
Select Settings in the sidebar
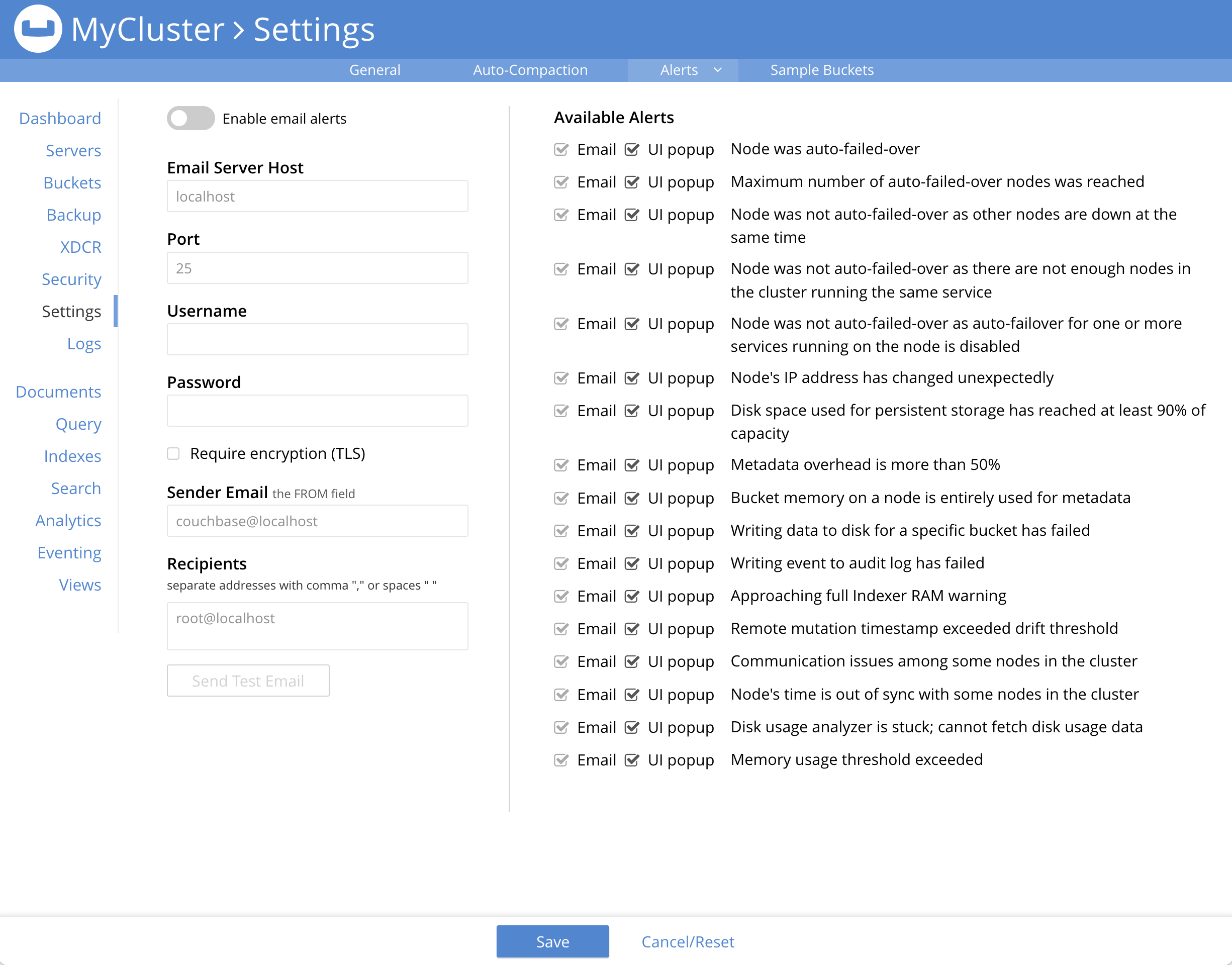[x=72, y=312]
